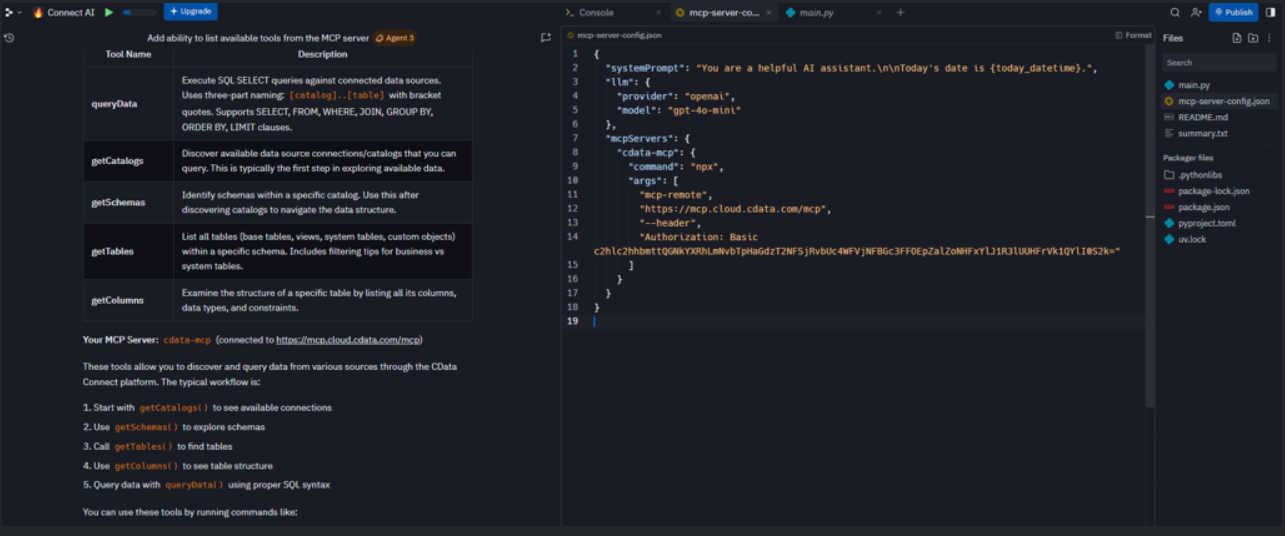Create a new file using the Files icon

tap(1237, 38)
